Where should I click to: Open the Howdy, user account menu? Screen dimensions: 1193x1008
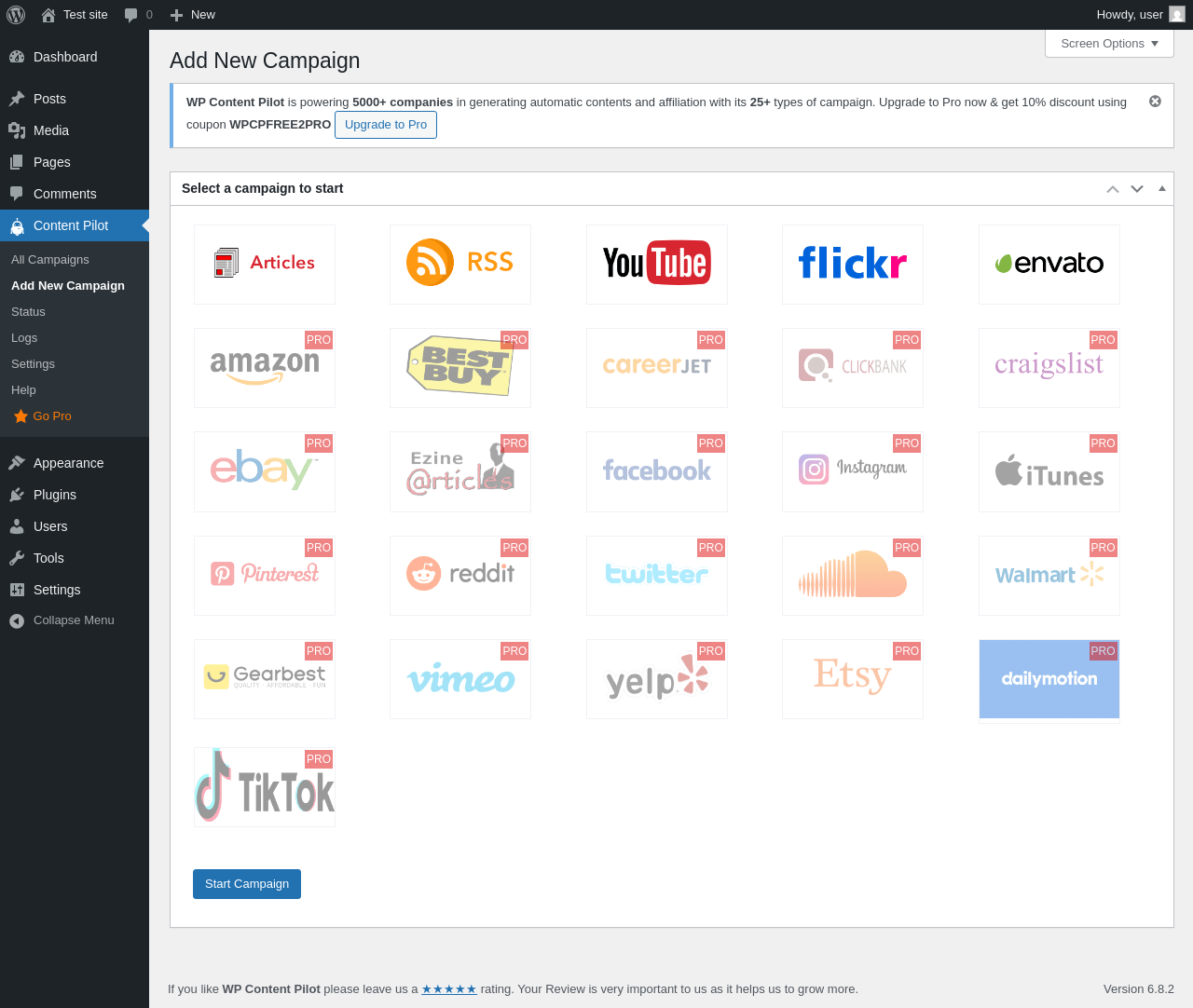tap(1141, 15)
